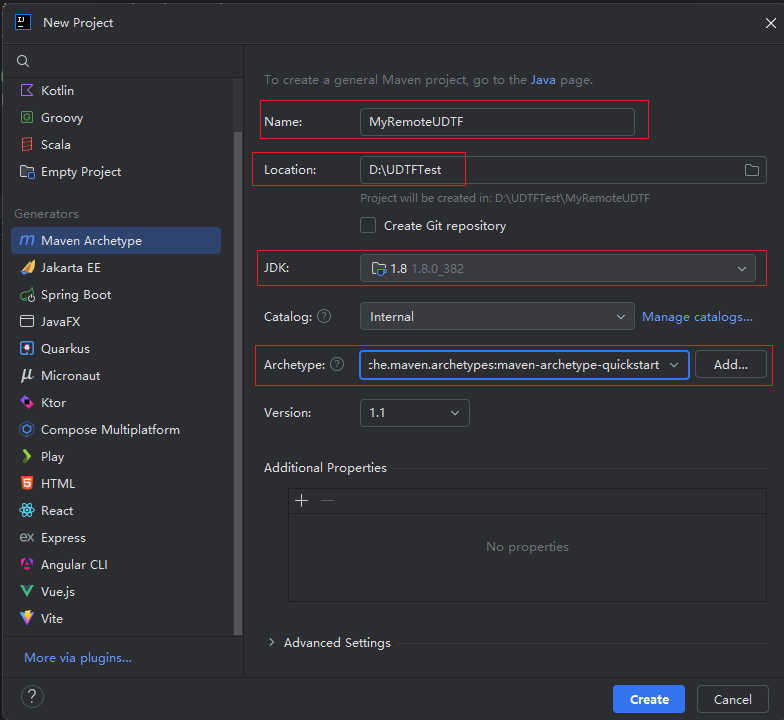Click the HTML5 icon
Screen dimensions: 784x720
[27, 484]
